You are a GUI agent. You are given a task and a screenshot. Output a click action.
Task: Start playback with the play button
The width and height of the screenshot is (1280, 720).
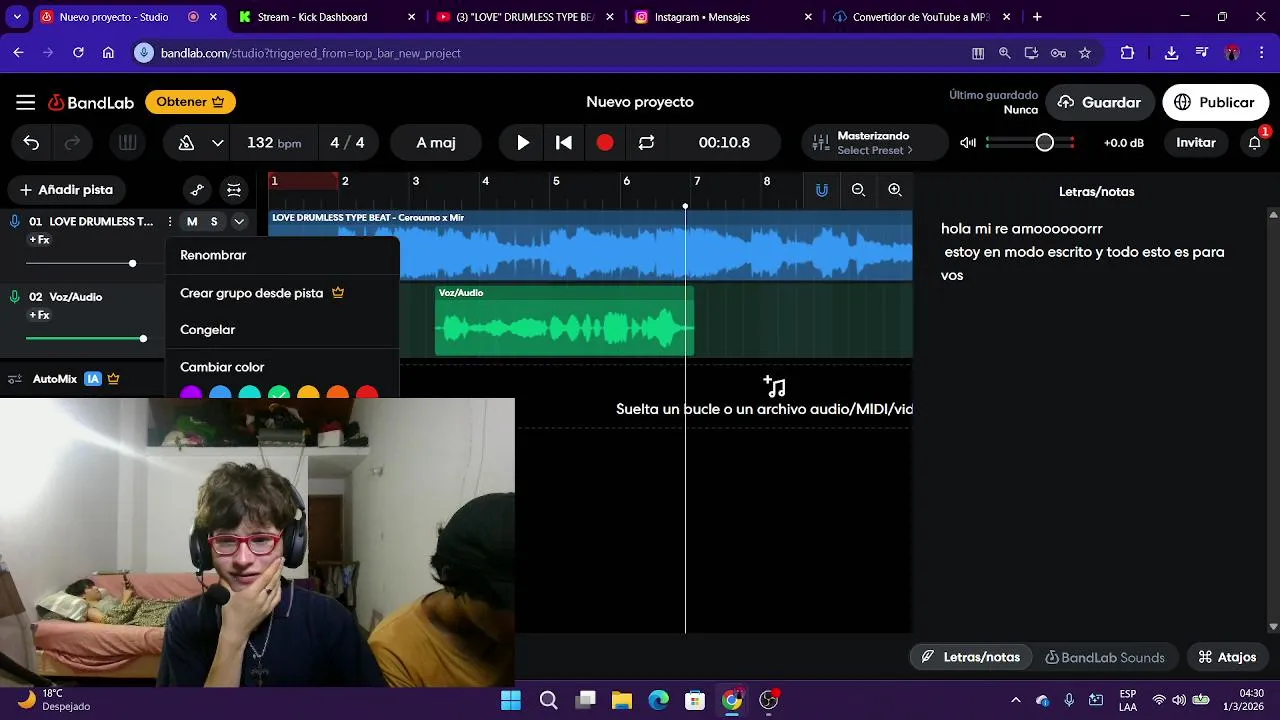pyautogui.click(x=523, y=143)
